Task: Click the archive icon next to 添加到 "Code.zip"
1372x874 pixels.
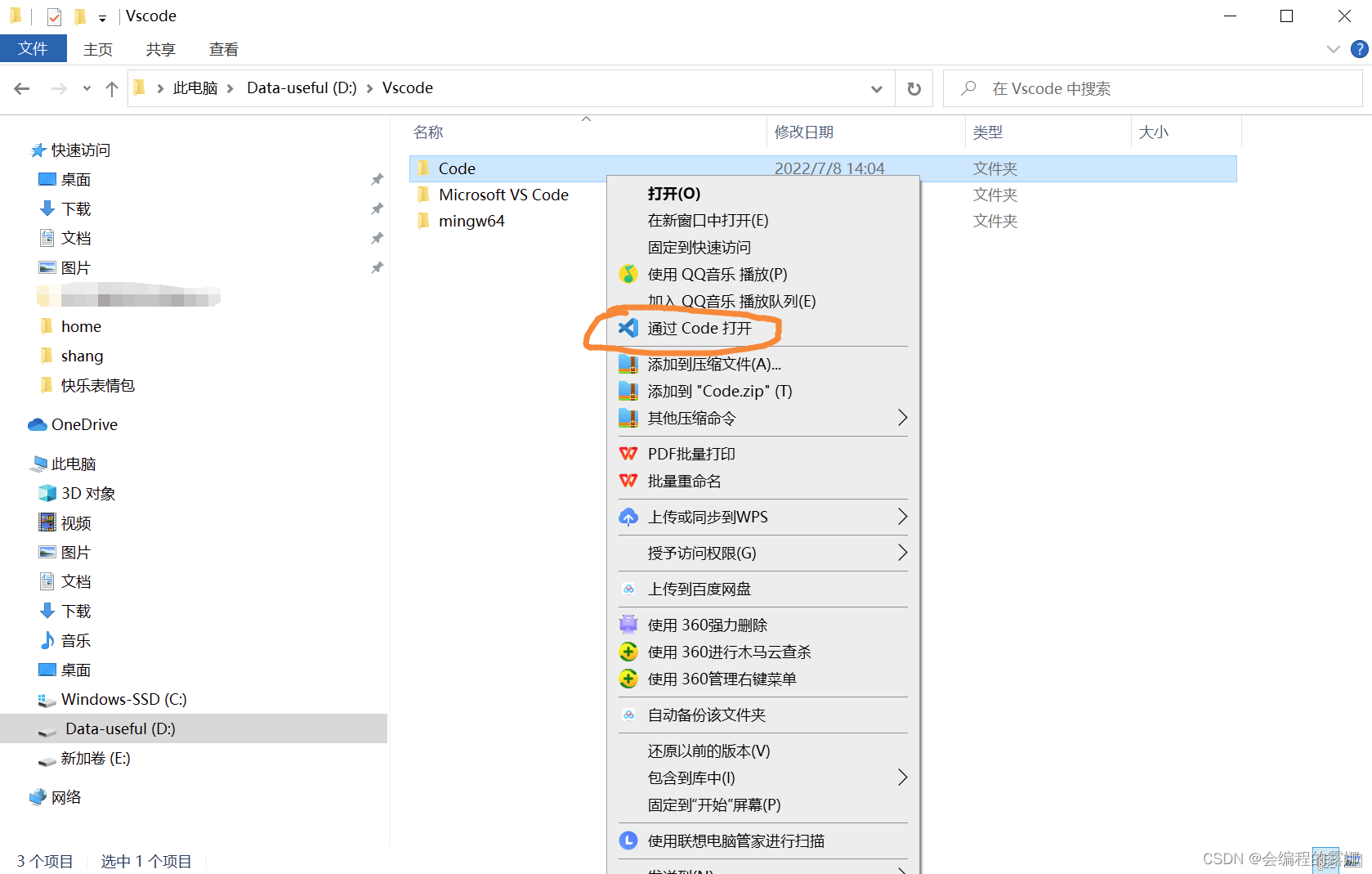Action: point(628,391)
